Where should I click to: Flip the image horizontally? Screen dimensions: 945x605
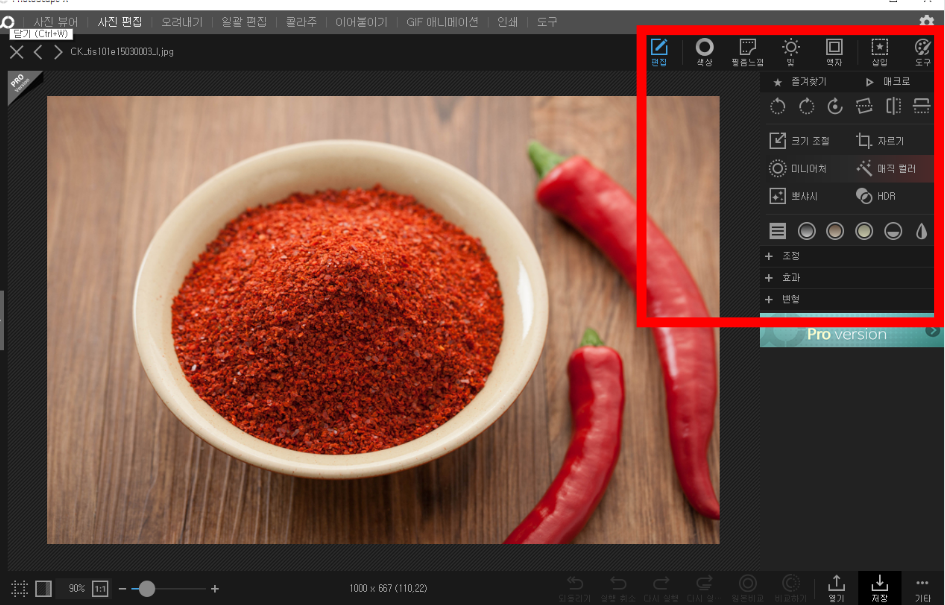tap(893, 107)
